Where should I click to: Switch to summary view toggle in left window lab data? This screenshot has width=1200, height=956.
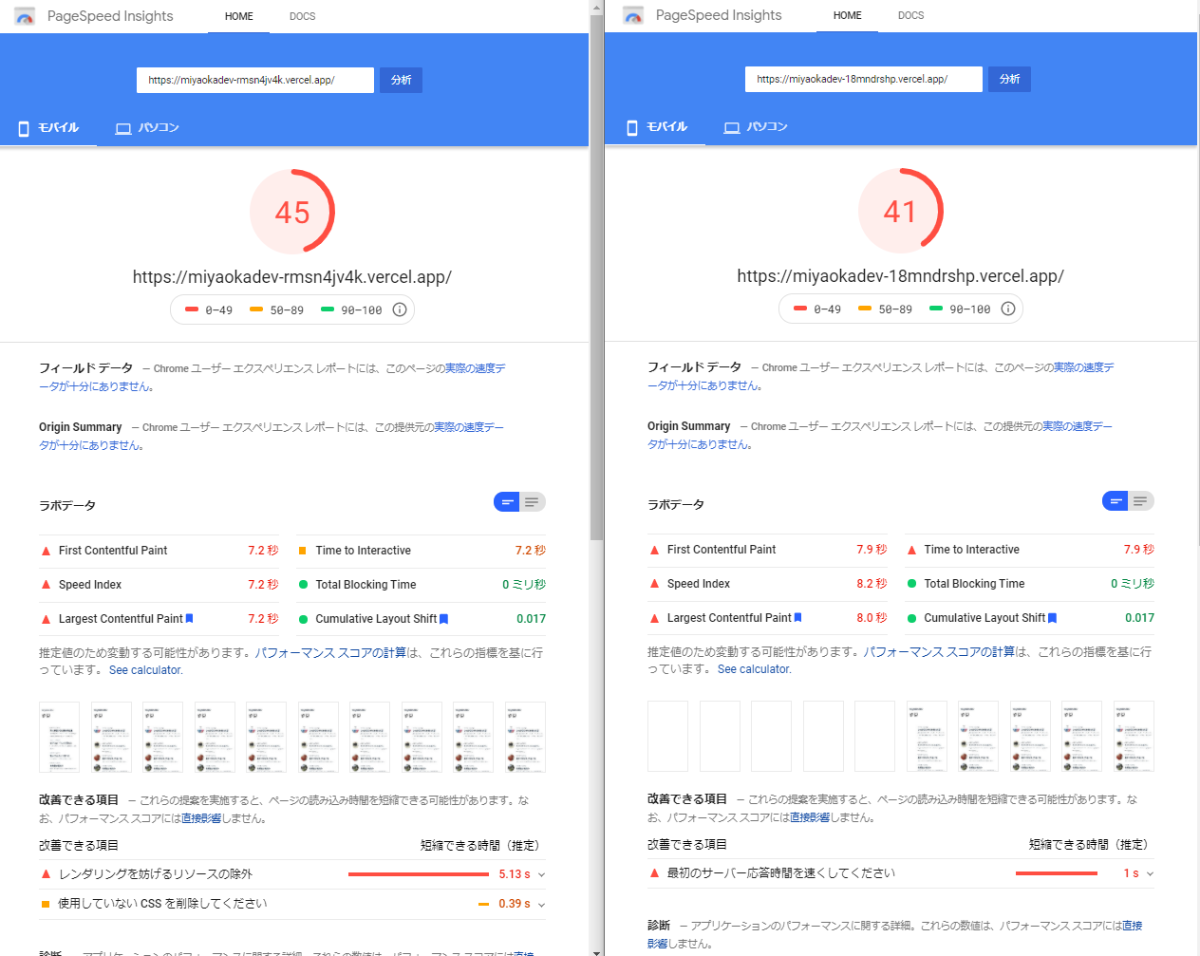coord(507,502)
